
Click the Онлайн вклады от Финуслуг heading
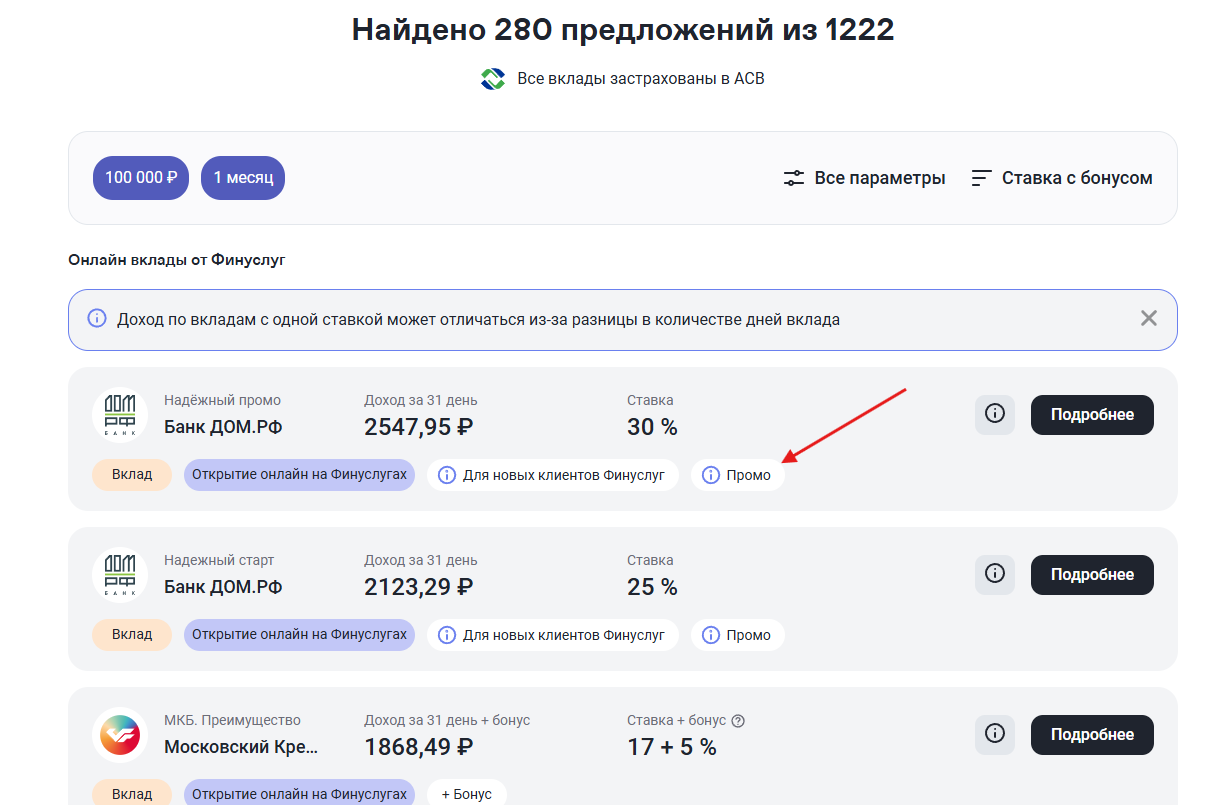click(177, 260)
